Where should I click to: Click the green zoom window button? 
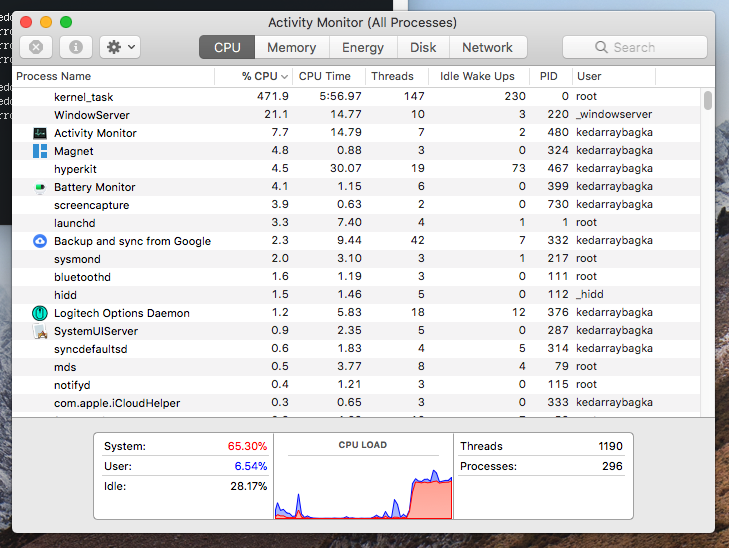point(66,22)
